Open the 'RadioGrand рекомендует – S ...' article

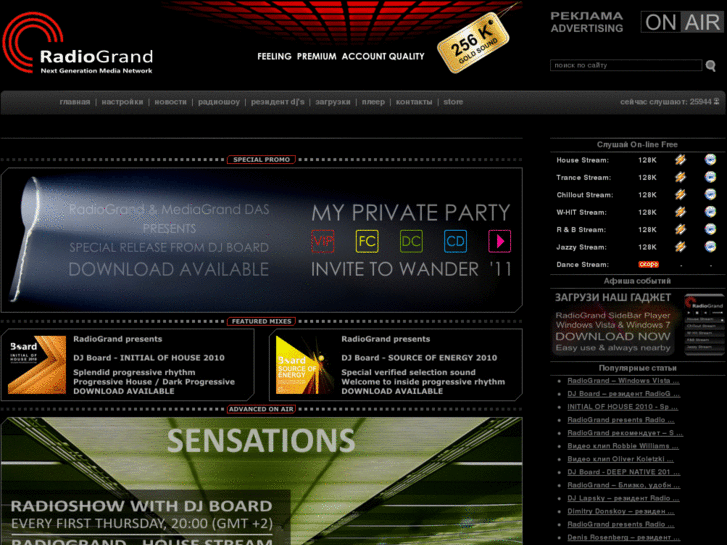(x=625, y=433)
